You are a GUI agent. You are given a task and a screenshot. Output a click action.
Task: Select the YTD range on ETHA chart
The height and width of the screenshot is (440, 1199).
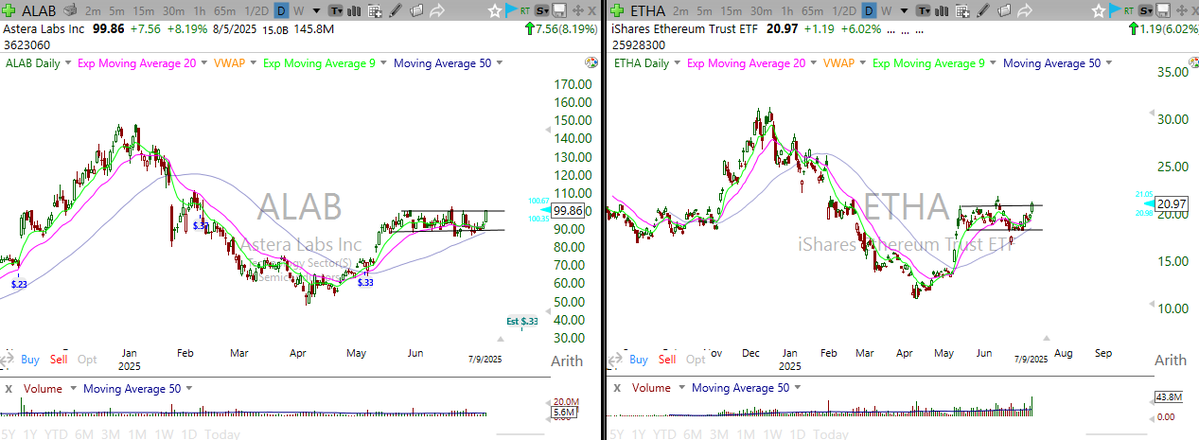coord(664,434)
